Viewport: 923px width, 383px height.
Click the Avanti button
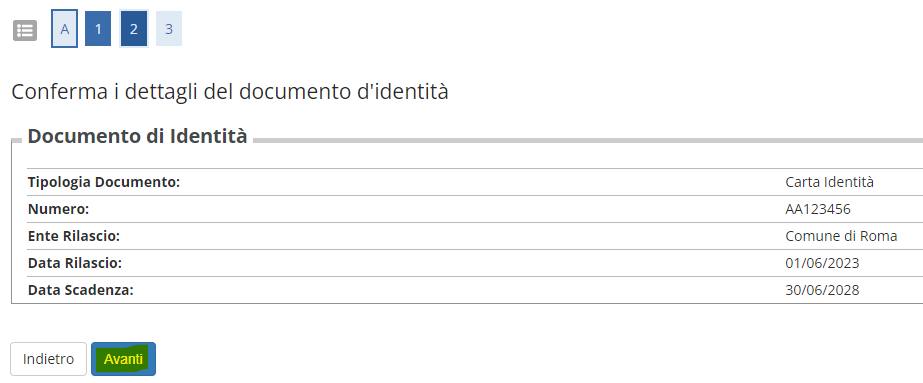[124, 359]
